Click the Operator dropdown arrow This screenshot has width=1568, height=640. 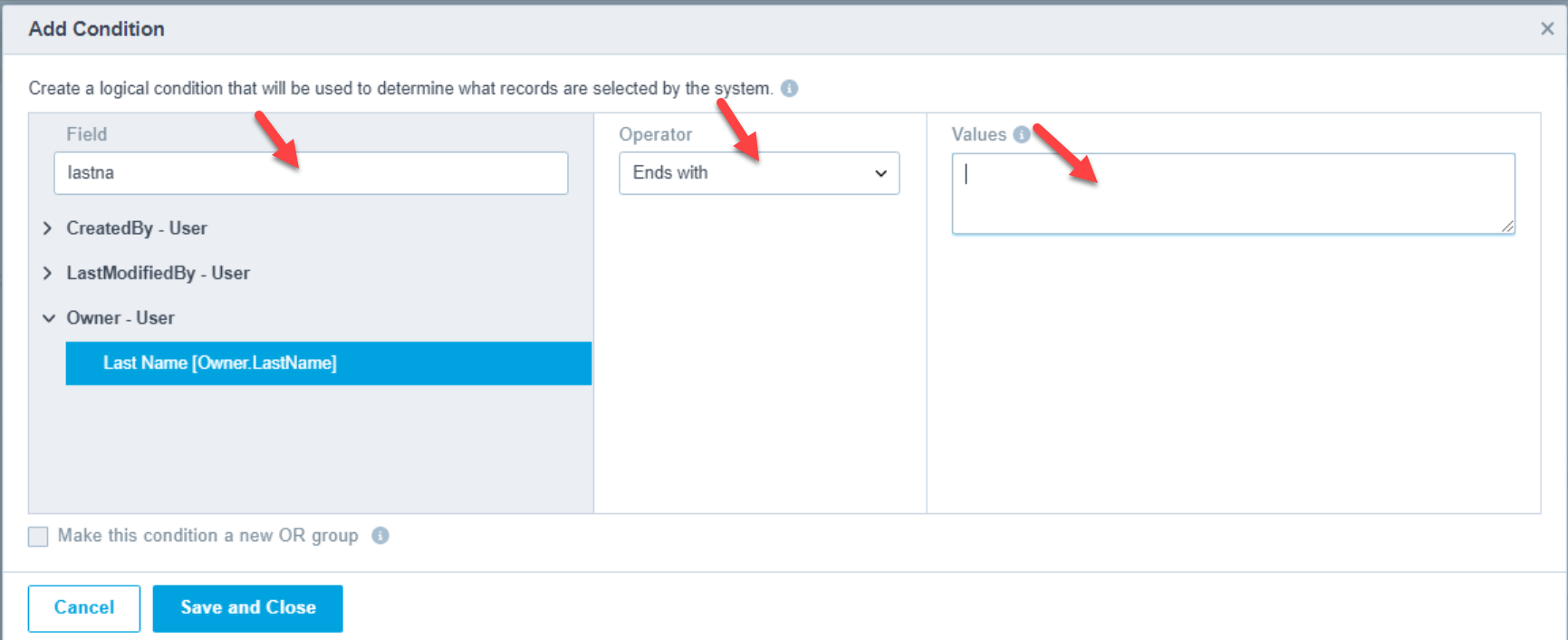880,173
